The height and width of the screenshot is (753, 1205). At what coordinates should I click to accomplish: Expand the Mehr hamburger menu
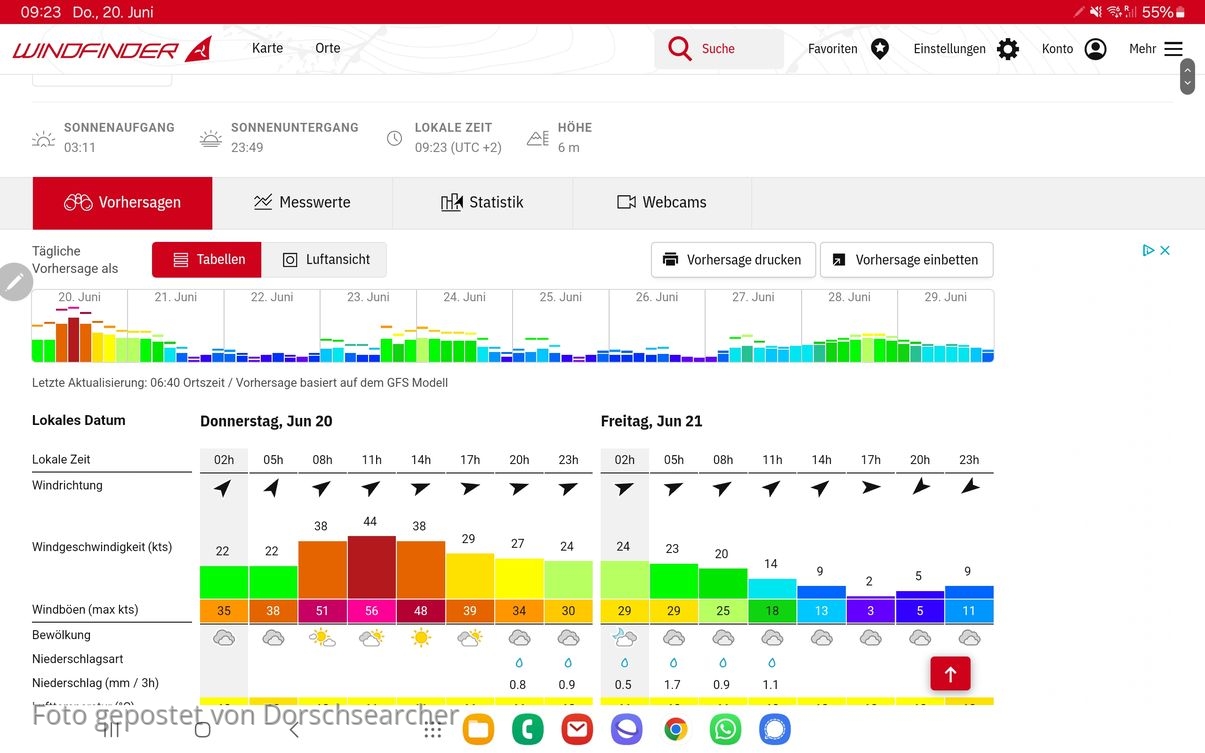[1173, 49]
